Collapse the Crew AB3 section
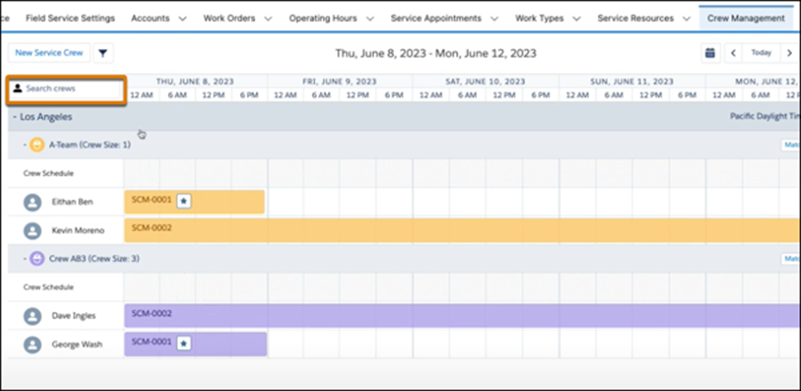 point(25,259)
